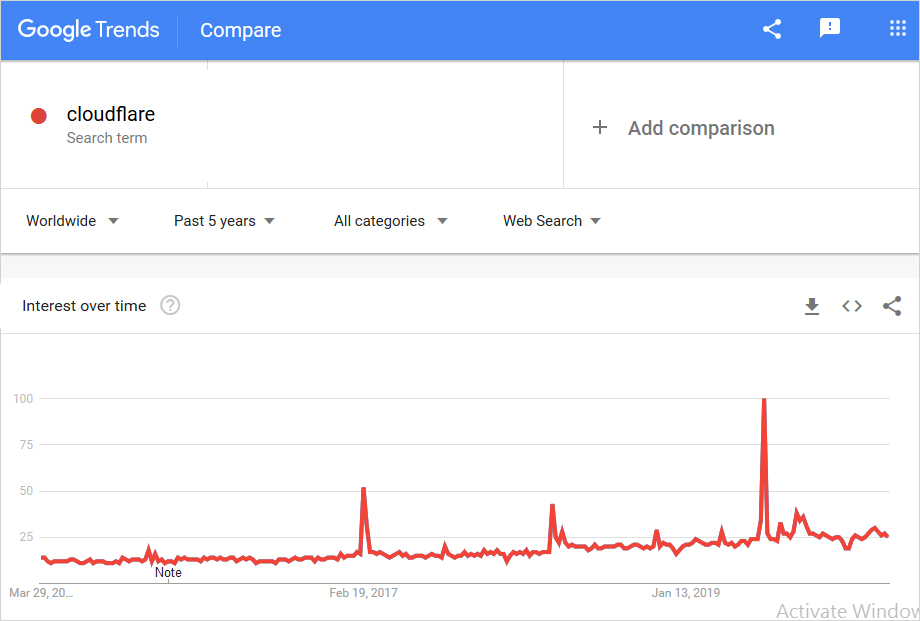The image size is (920, 621).
Task: Click the Note marker on the chart
Action: (168, 573)
